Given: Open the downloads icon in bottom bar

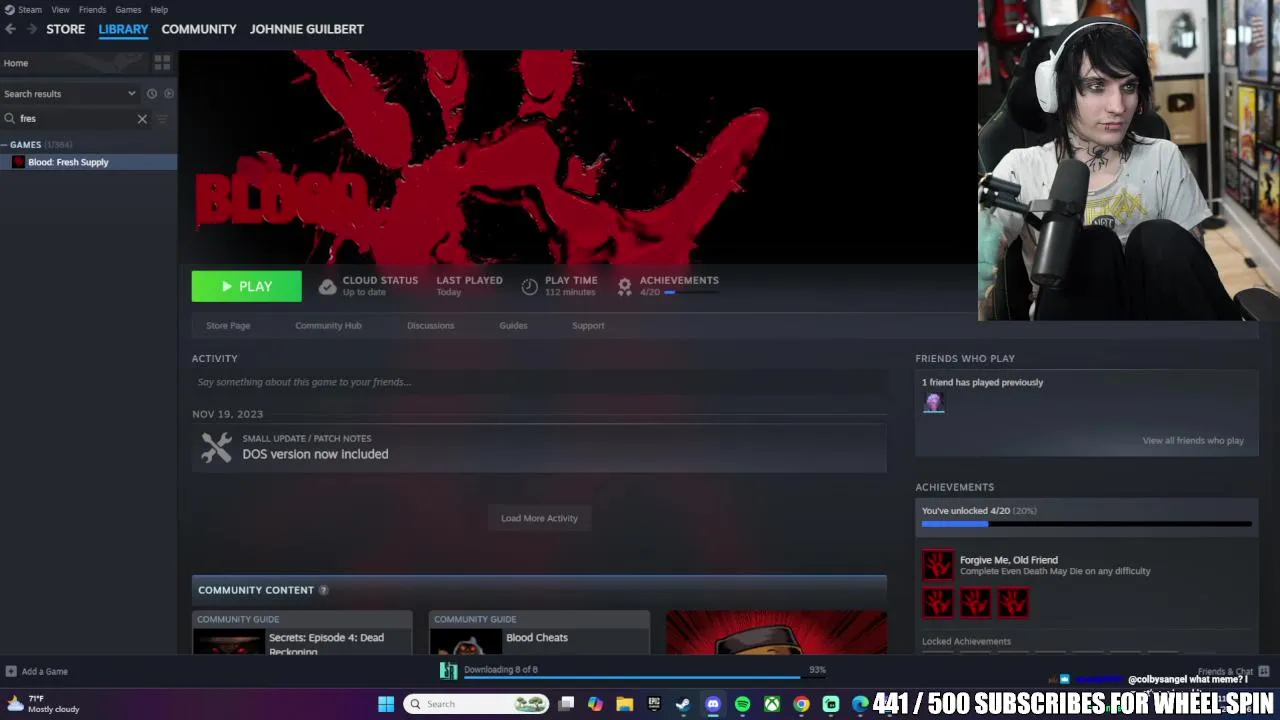Looking at the screenshot, I should point(448,670).
